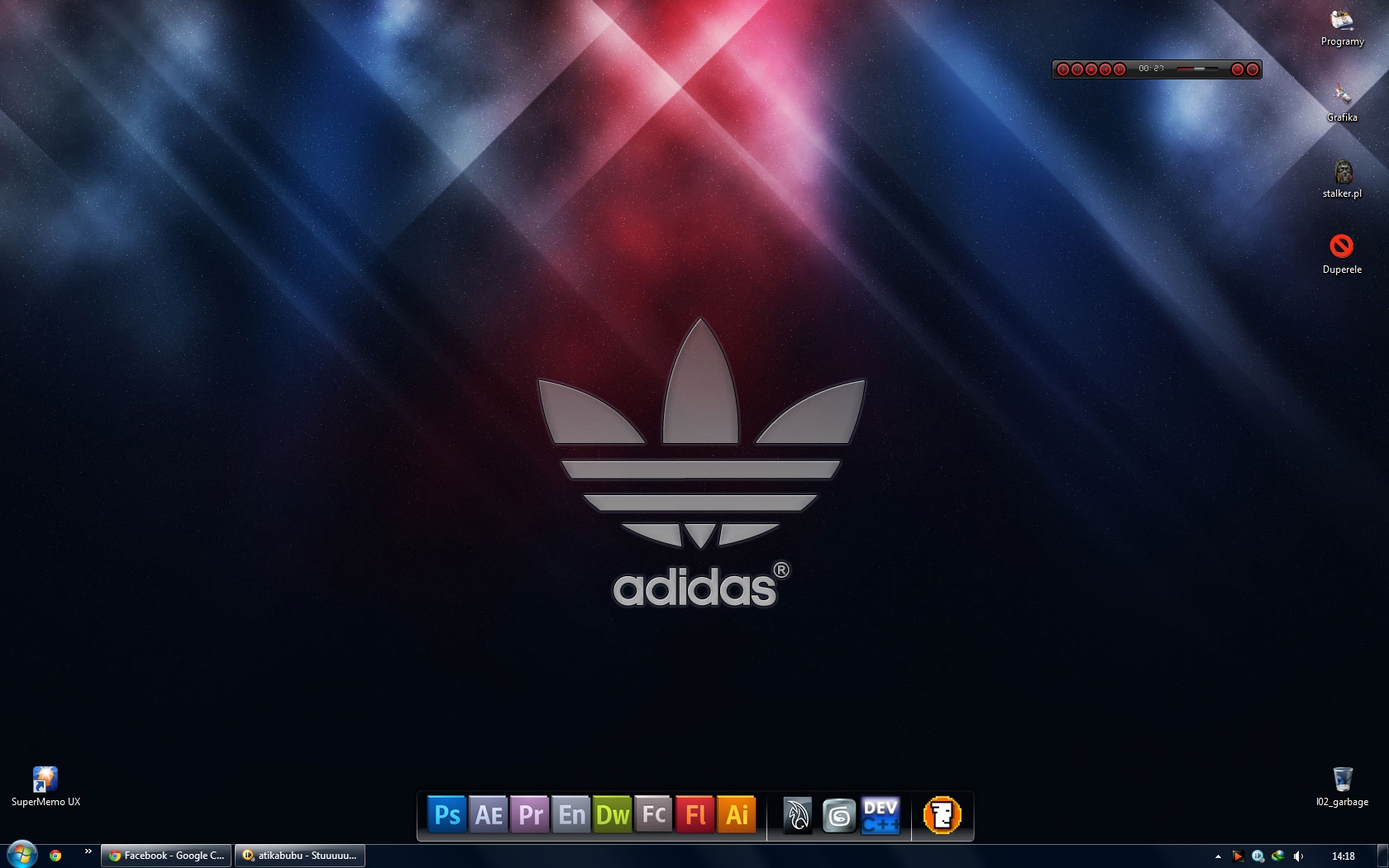Open After Effects (AE) dock icon
Viewport: 1389px width, 868px height.
pyautogui.click(x=489, y=815)
